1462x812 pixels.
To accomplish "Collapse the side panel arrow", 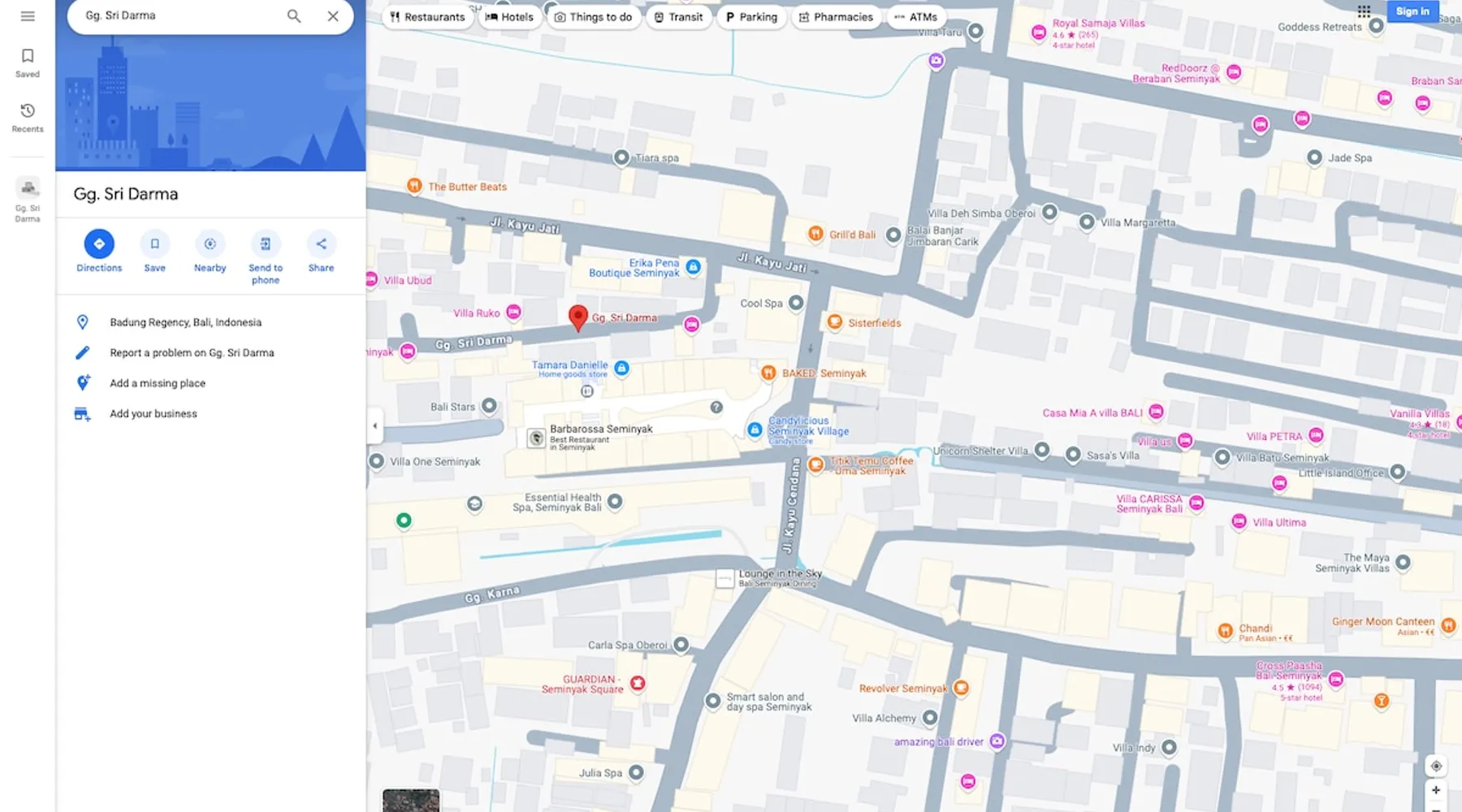I will pos(374,425).
